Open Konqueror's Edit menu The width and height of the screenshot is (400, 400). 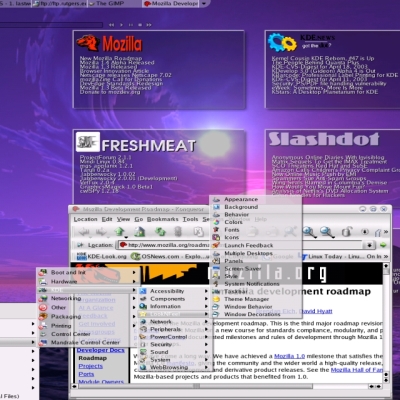point(107,219)
